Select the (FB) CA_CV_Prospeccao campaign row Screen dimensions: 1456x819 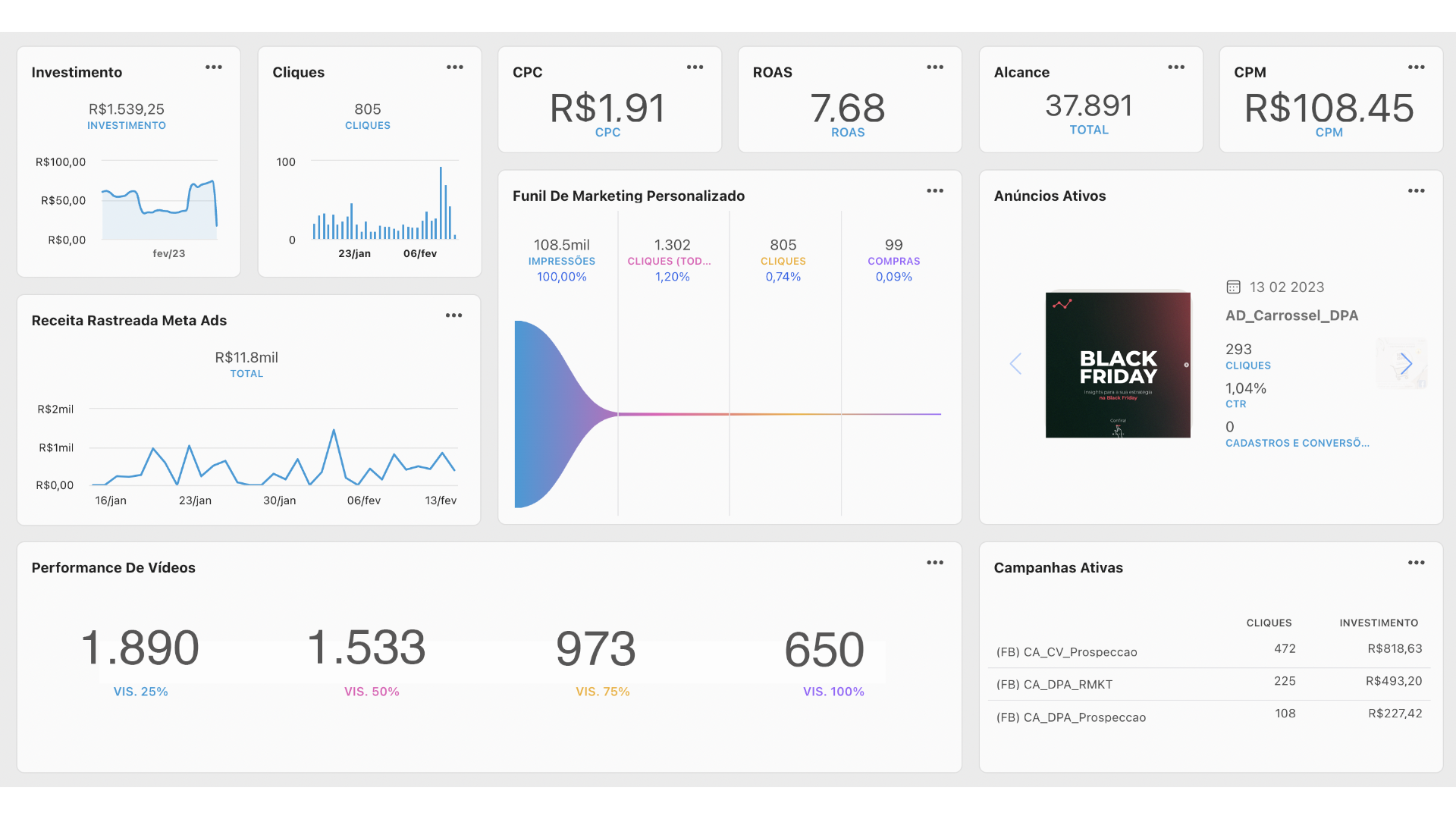point(1067,652)
